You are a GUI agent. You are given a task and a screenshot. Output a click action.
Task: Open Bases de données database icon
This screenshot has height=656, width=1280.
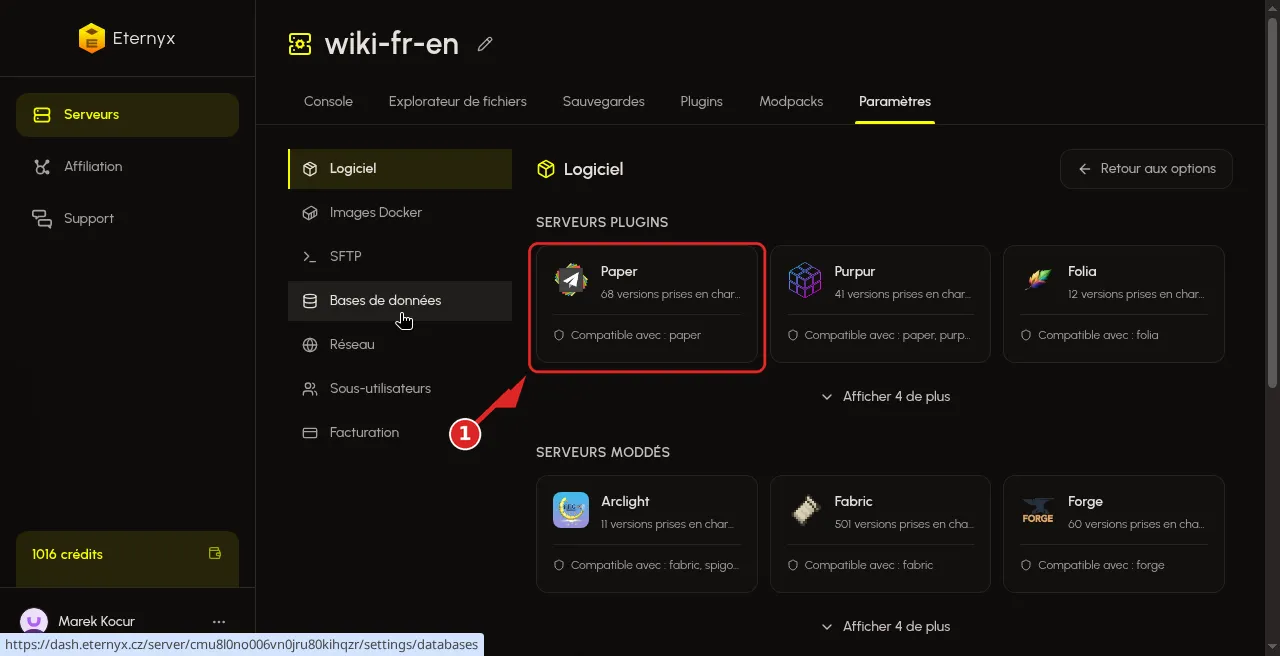[310, 301]
